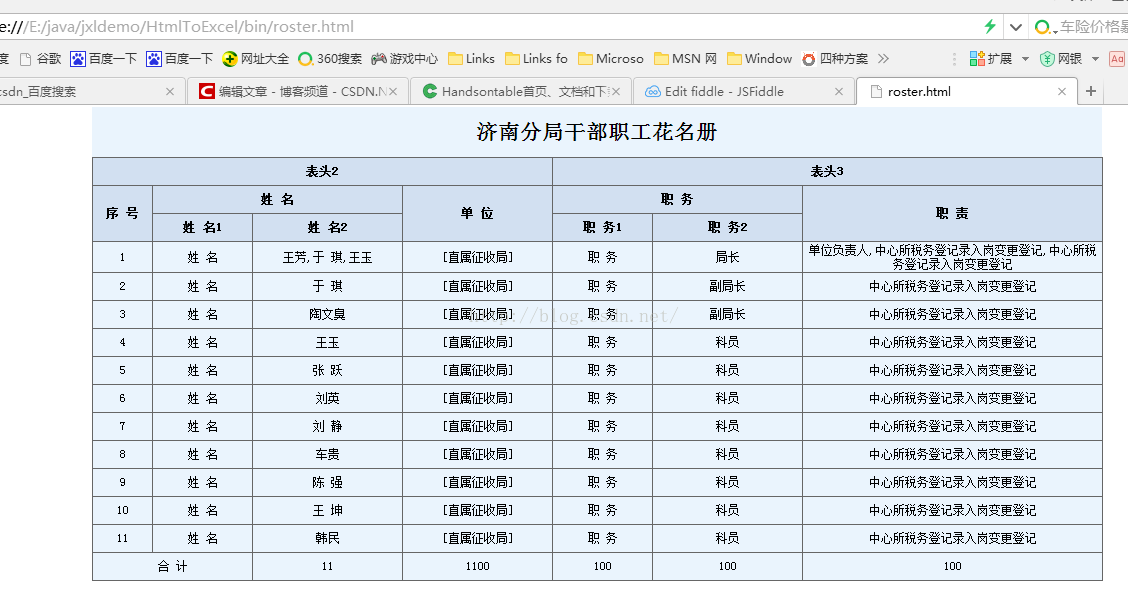Switch to the 编辑文章 CSDN tab
The width and height of the screenshot is (1128, 610).
[298, 91]
